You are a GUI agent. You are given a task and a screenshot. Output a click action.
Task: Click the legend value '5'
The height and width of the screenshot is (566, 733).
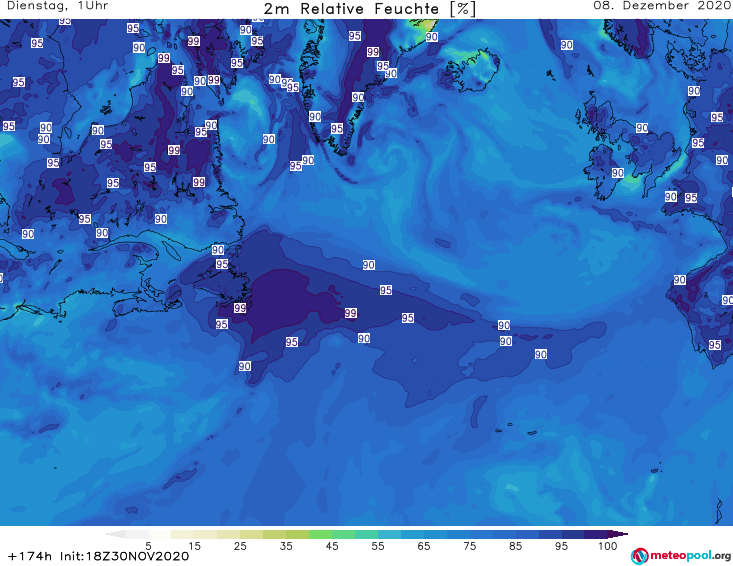pos(148,546)
